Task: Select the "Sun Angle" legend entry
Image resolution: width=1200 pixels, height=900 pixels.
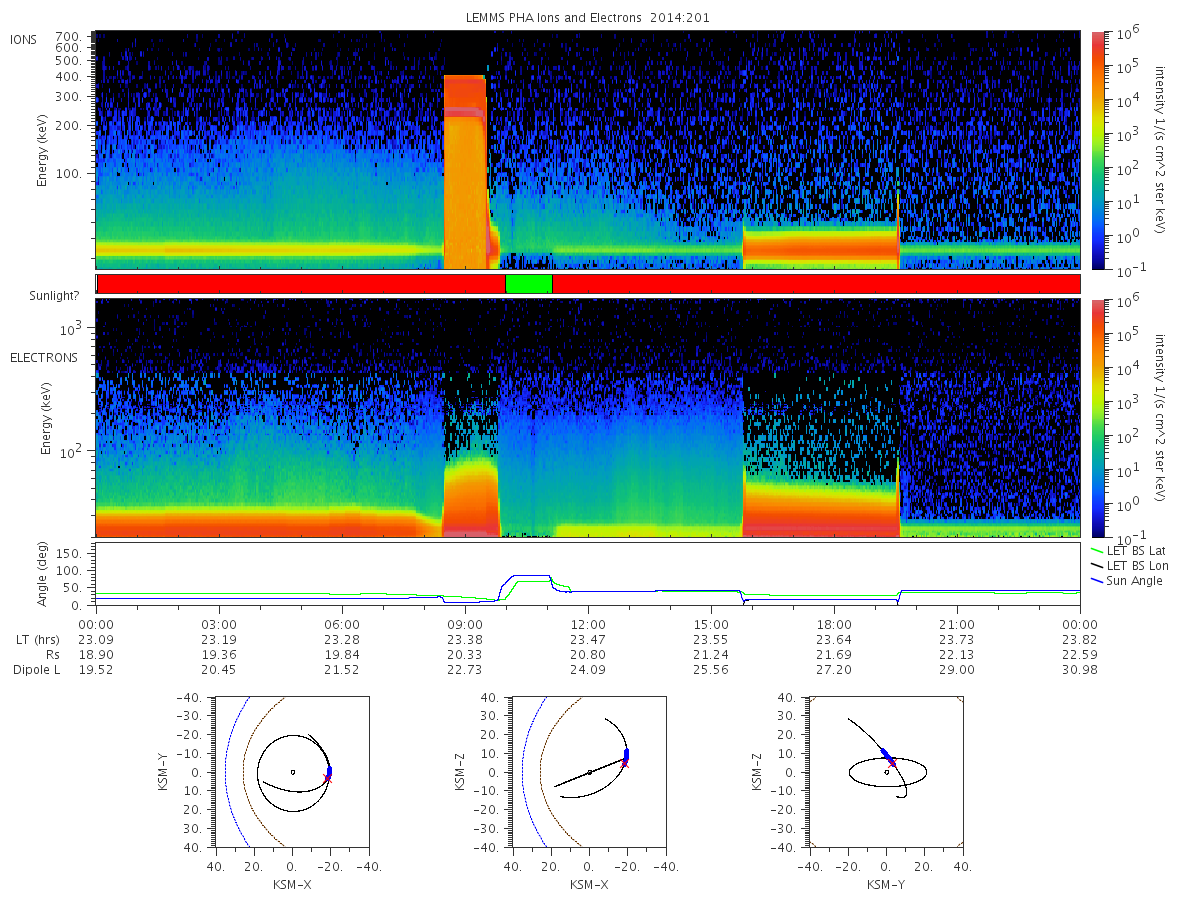Action: 1126,581
